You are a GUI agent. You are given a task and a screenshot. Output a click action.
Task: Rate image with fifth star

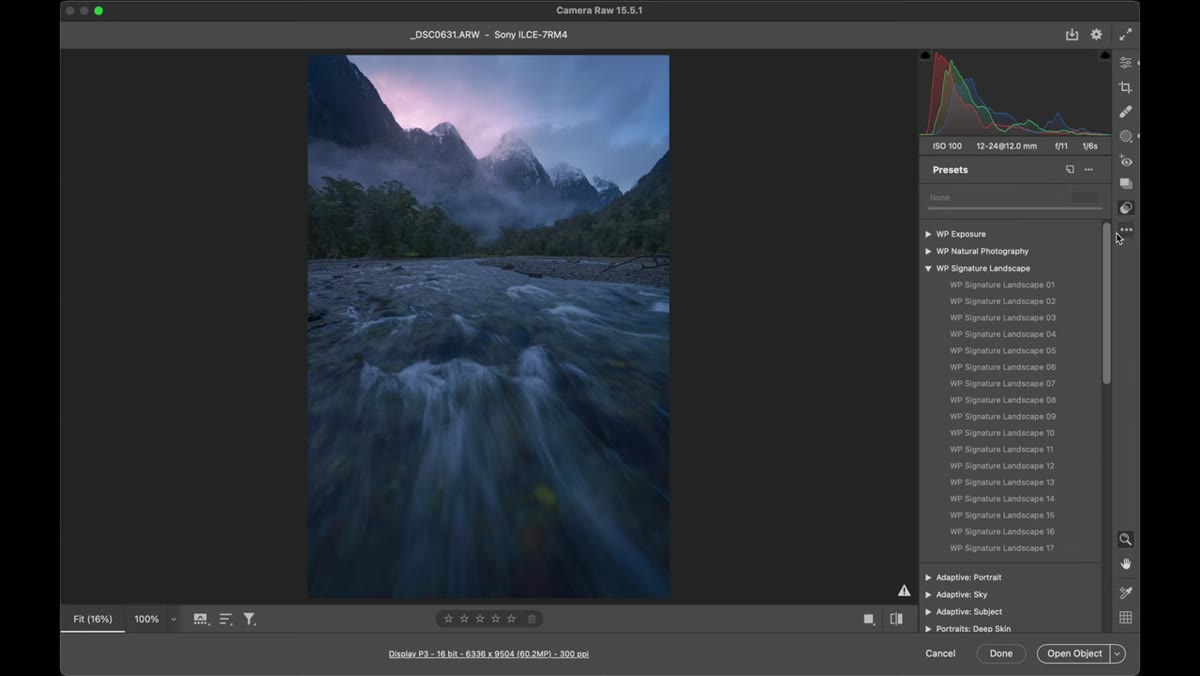pos(512,619)
